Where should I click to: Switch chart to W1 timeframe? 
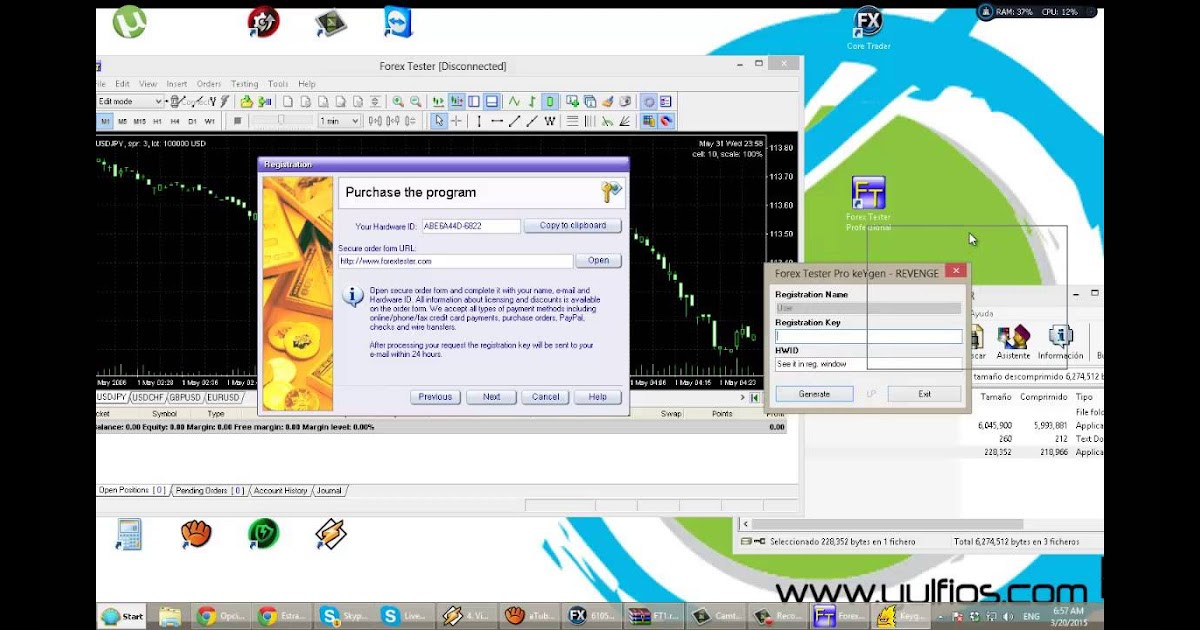coord(210,121)
